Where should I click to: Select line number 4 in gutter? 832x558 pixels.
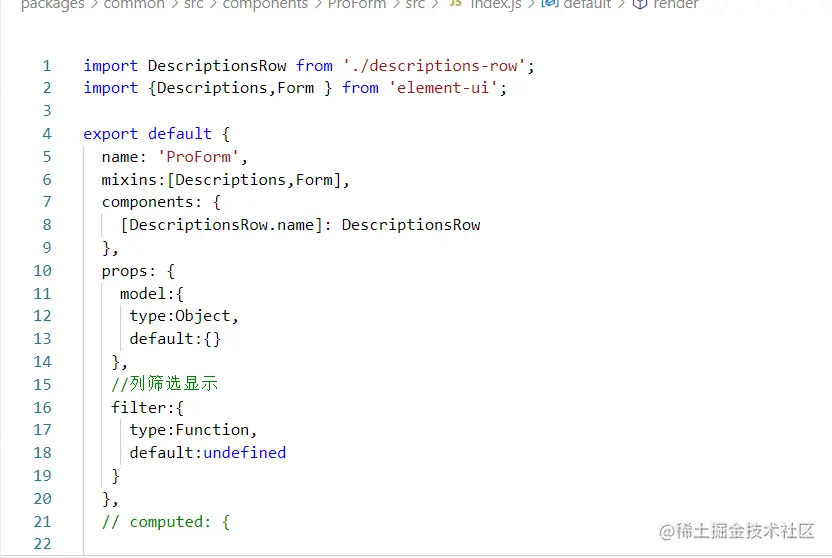pyautogui.click(x=47, y=134)
